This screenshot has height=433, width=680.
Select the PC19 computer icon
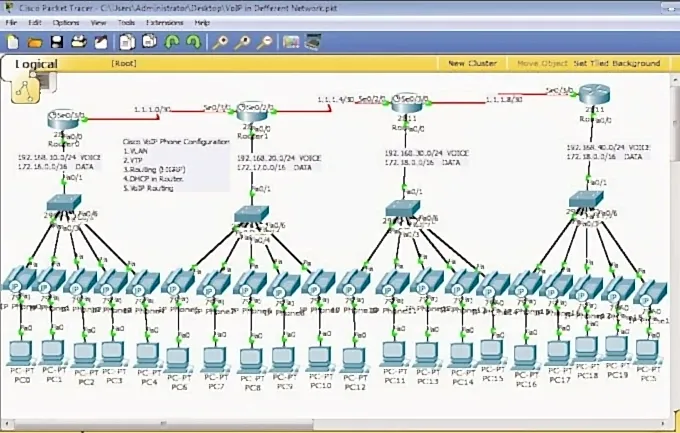click(x=616, y=348)
